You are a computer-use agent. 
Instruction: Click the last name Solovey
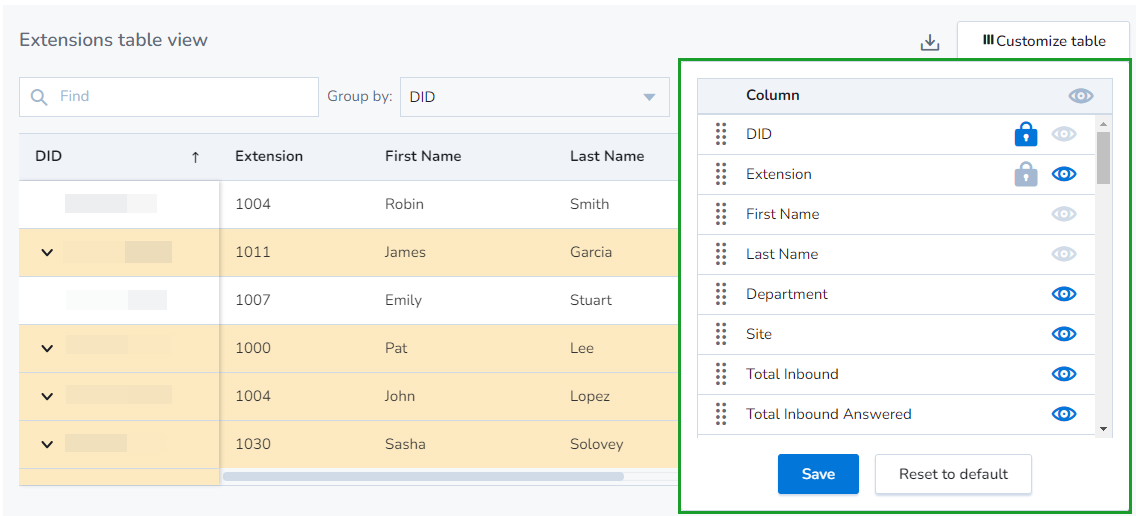(597, 444)
